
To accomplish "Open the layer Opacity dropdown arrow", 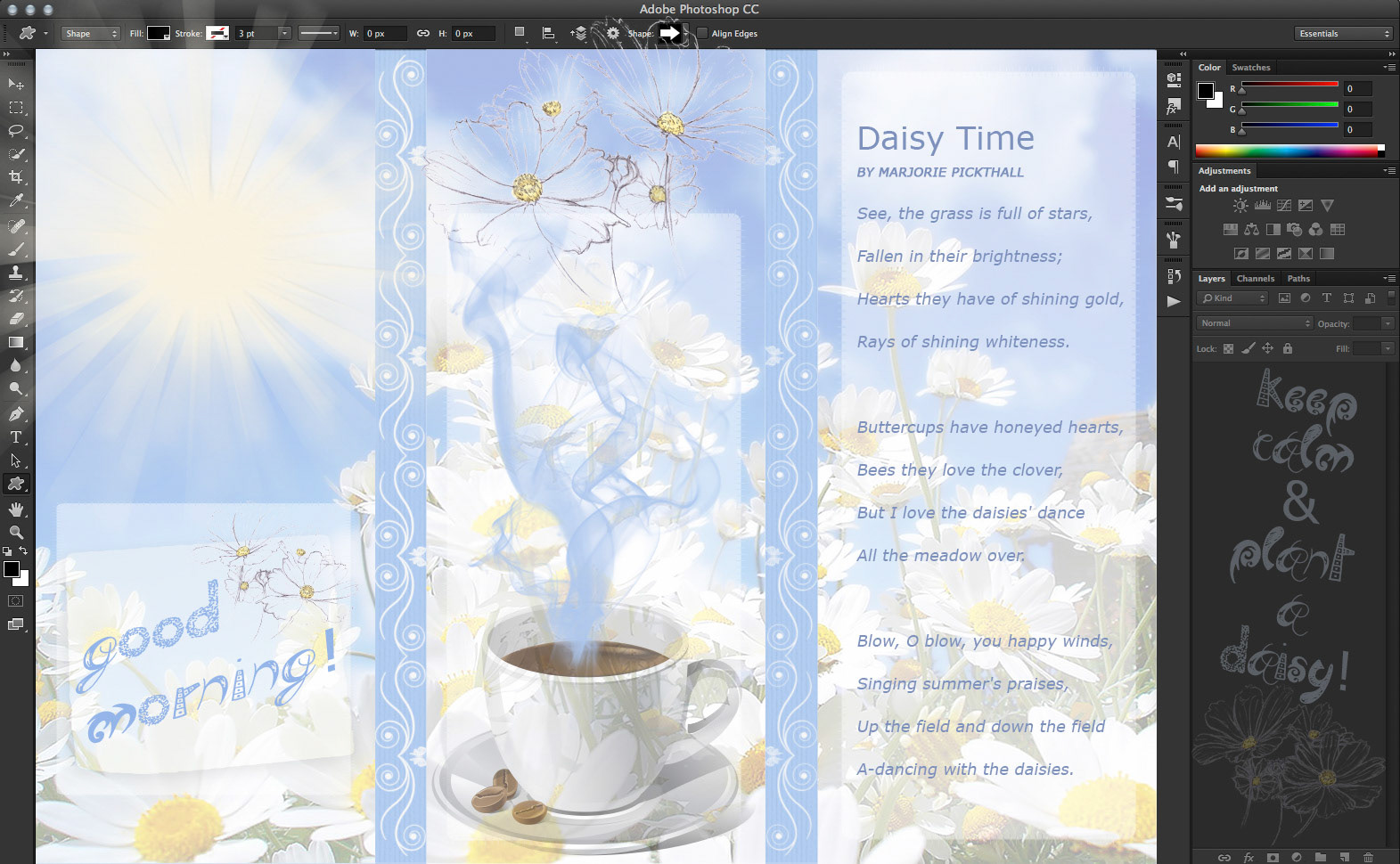I will (1388, 323).
